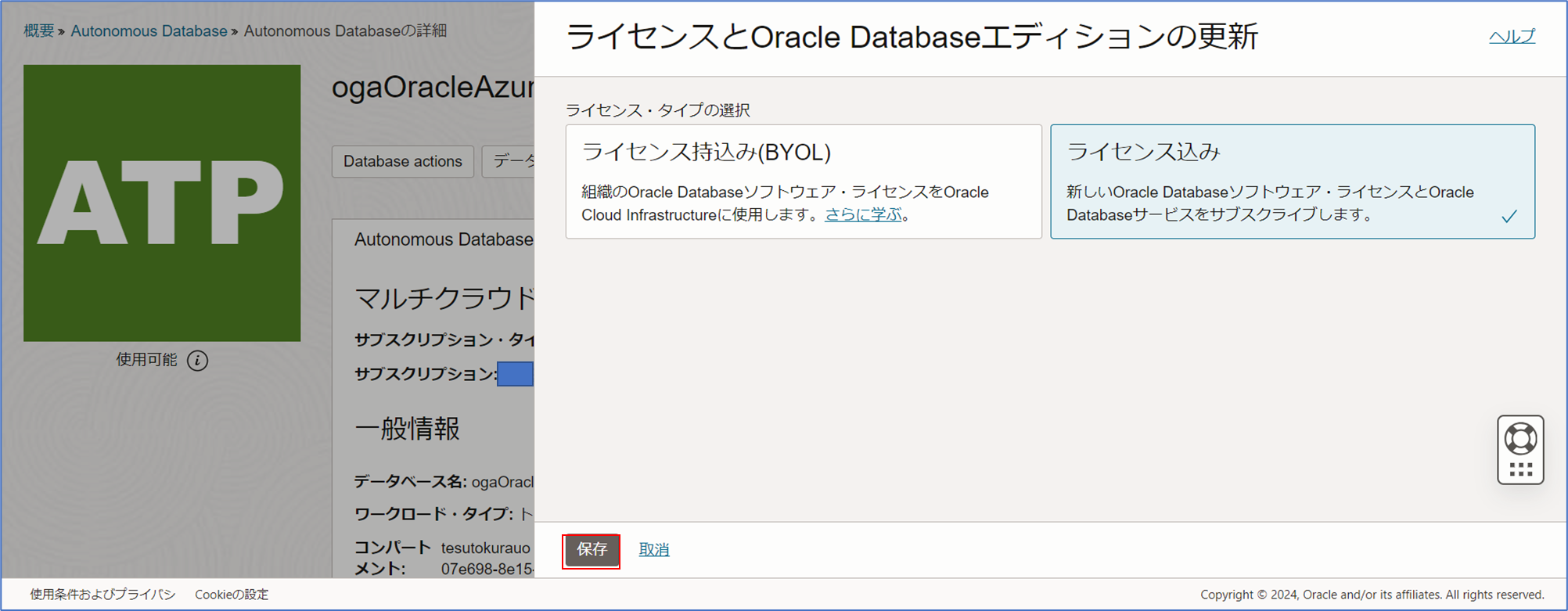Screen dimensions: 1568x611
Task: Select the ライセンス持込み(BYOL) license card
Action: pos(804,182)
